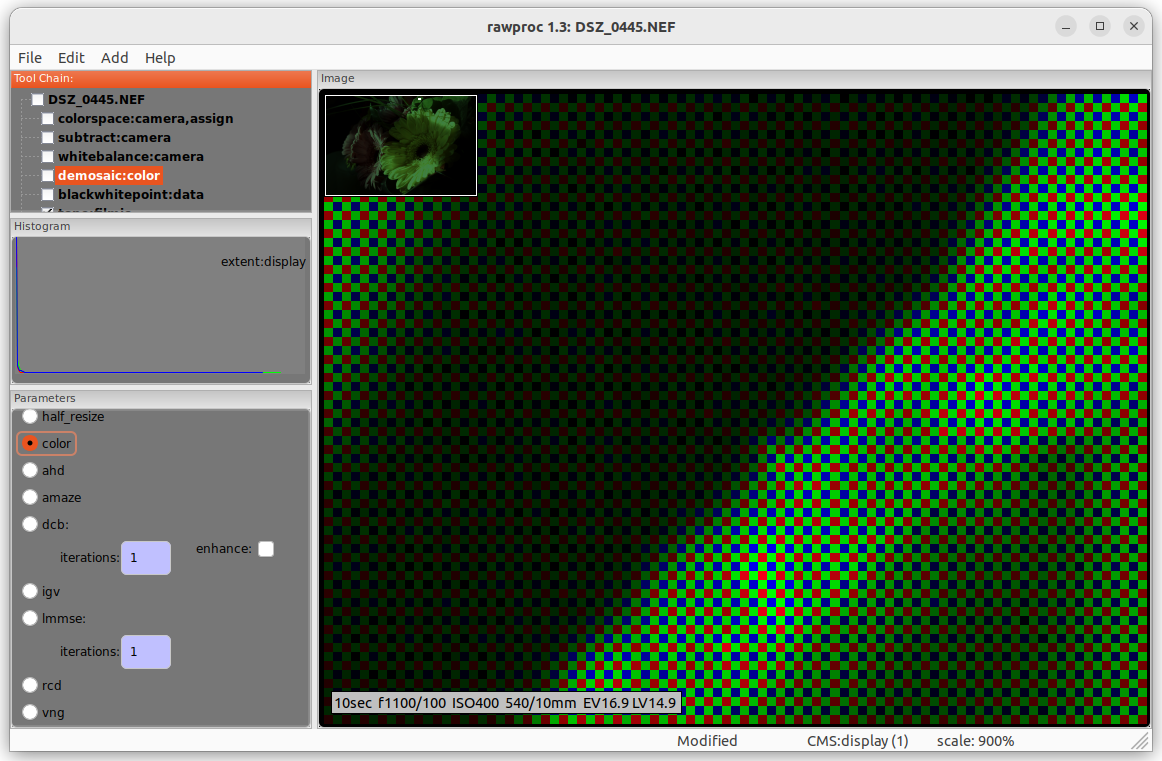Open the Help menu

pos(160,58)
